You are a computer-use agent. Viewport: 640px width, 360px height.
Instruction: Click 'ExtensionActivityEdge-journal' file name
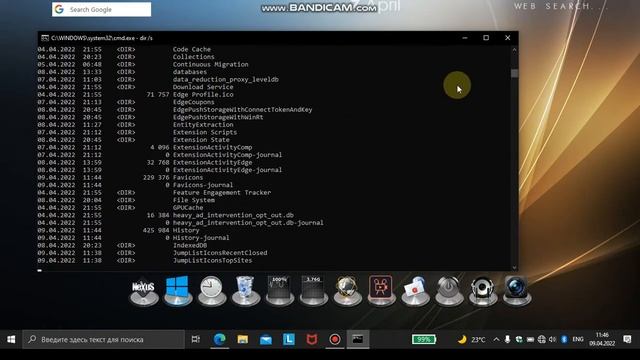coord(227,170)
